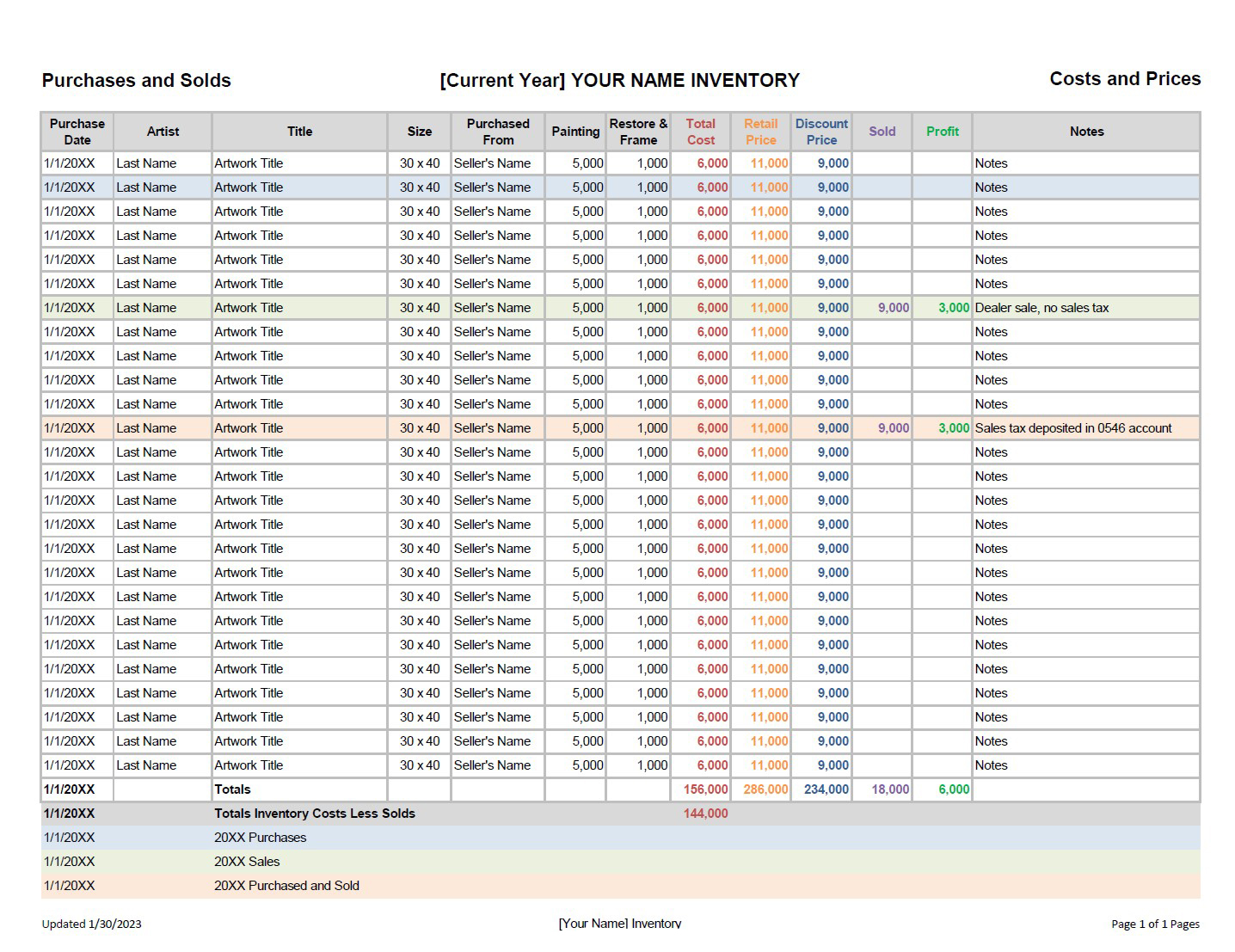Screen dimensions: 1235x952
Task: Select the red "Total Cost" column header
Action: click(701, 132)
